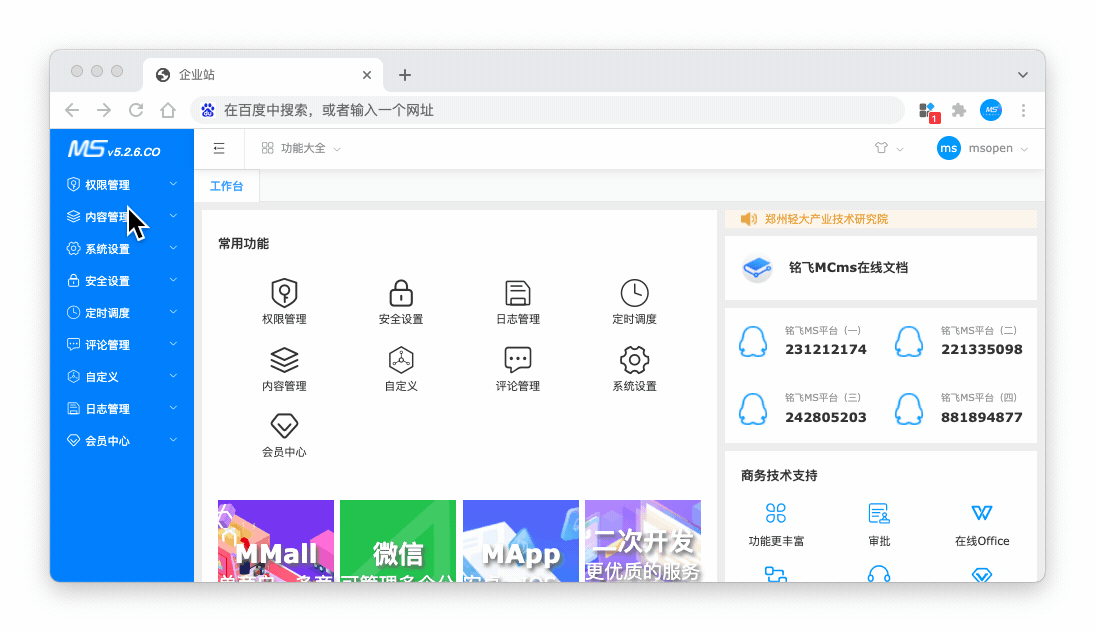Screen dimensions: 1095x632
Task: Open the theme shirt icon dropdown
Action: [x=888, y=148]
